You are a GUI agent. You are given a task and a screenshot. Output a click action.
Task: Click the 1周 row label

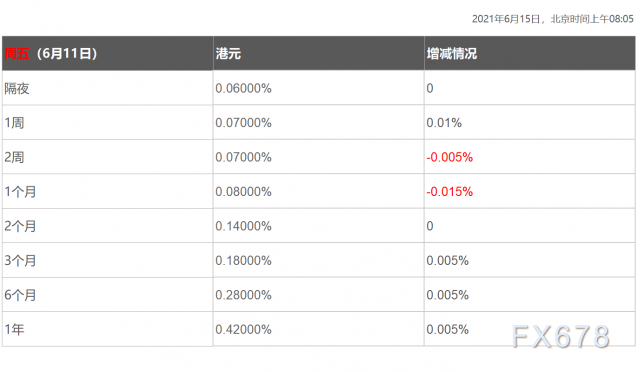tap(14, 123)
